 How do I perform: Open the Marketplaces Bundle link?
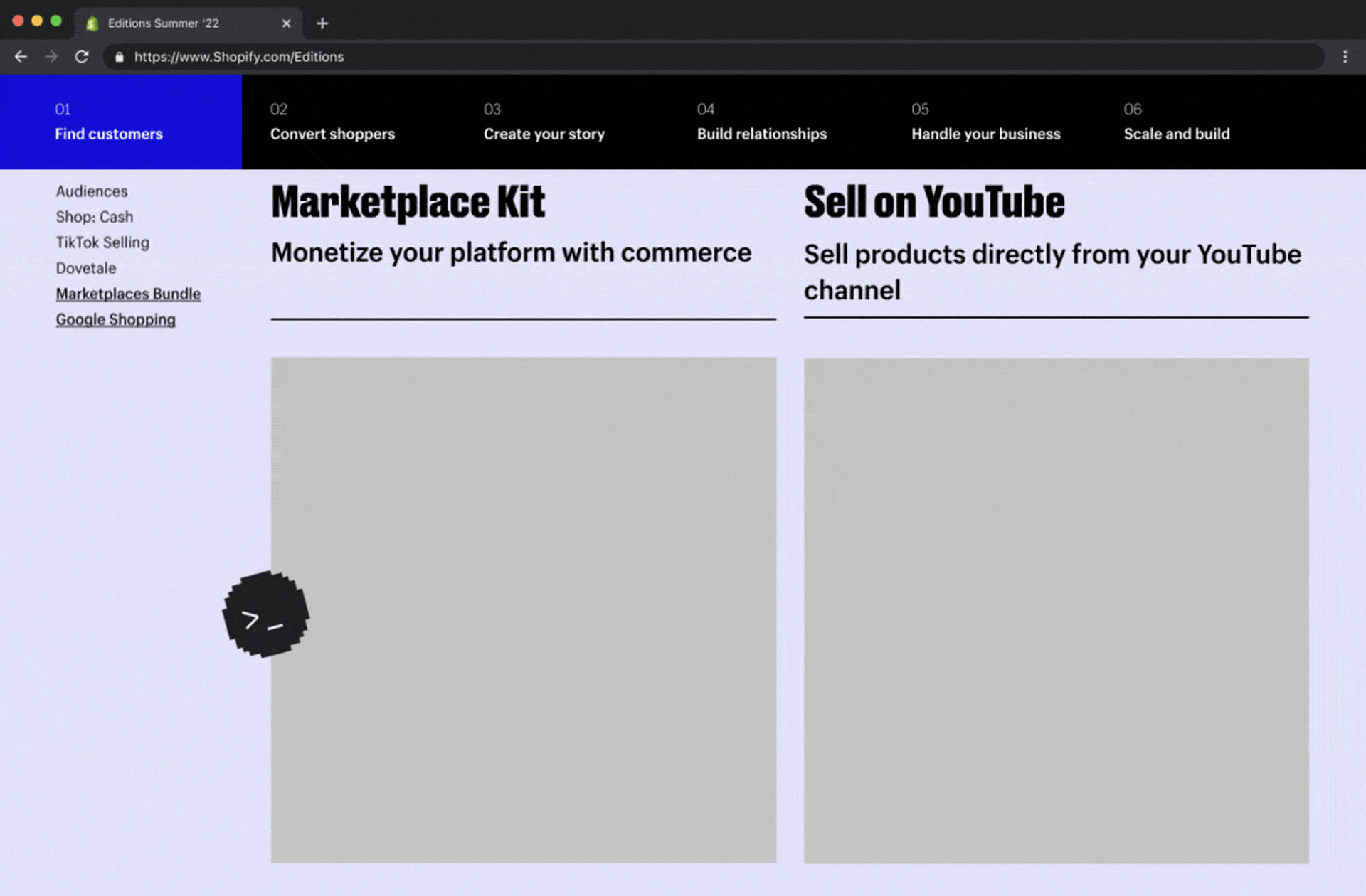(128, 294)
